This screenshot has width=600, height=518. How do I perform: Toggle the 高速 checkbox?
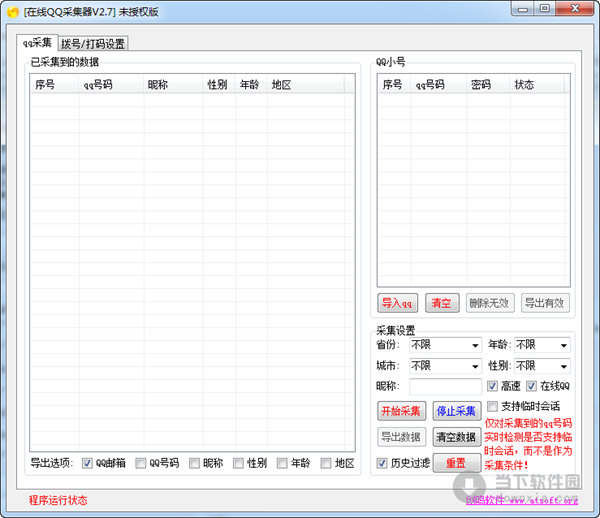[x=492, y=386]
